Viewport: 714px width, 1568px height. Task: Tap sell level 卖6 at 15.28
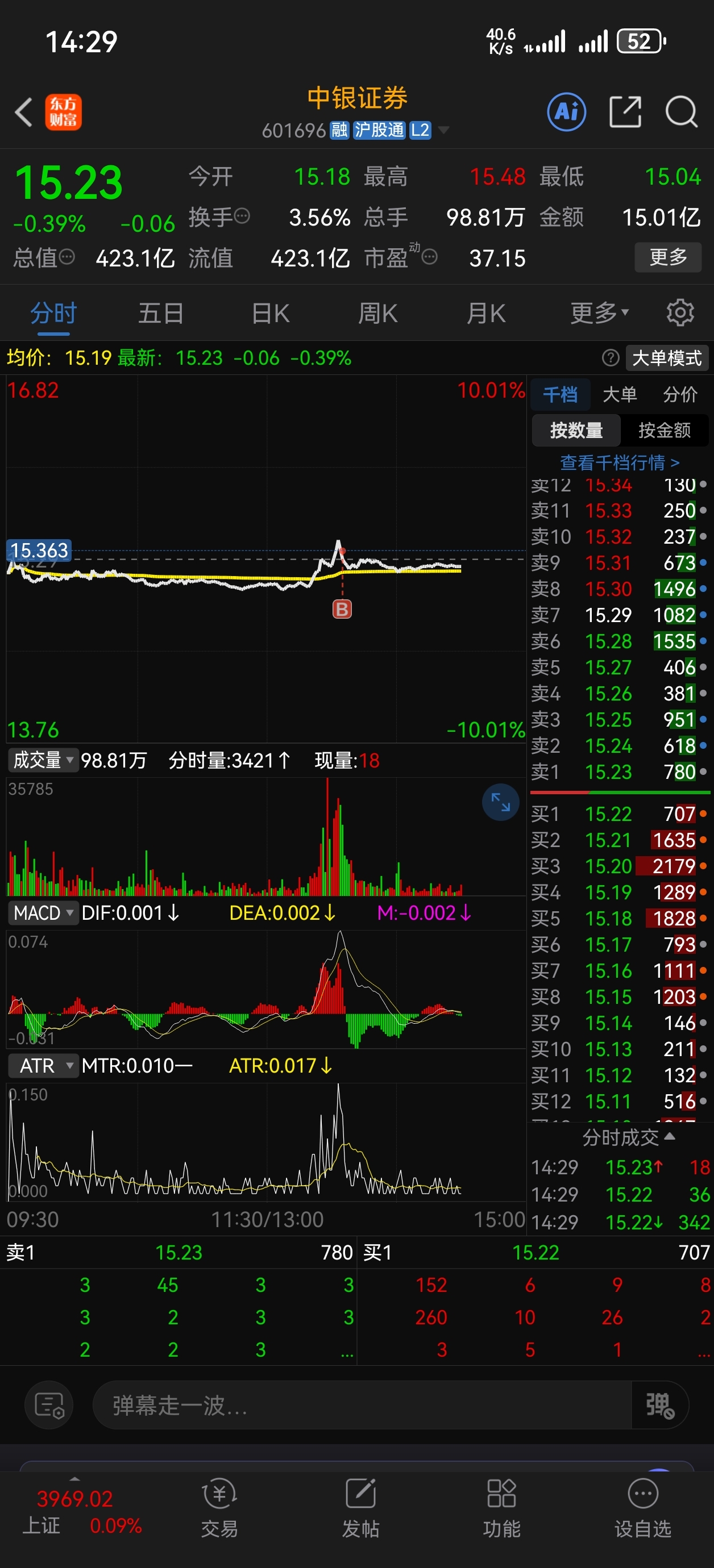point(619,641)
